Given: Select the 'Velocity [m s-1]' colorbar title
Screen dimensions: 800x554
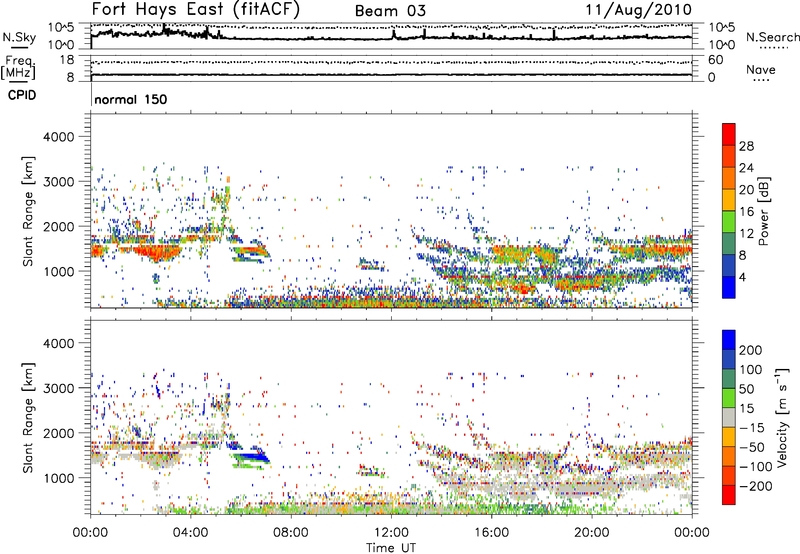Looking at the screenshot, I should [x=783, y=417].
